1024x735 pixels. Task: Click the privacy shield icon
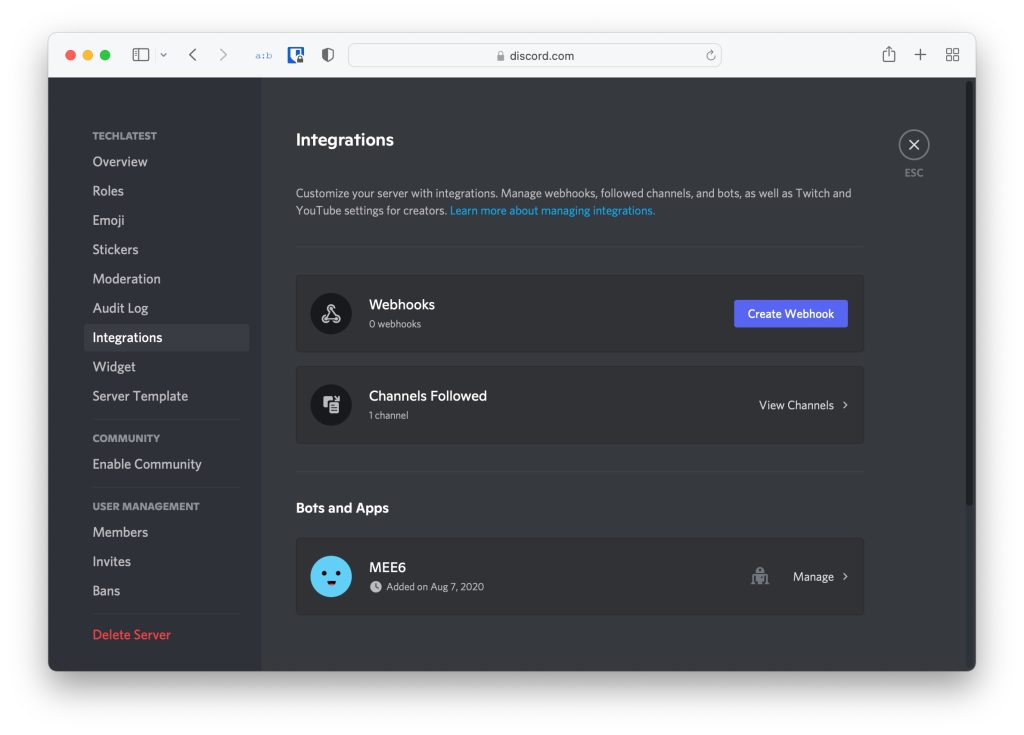[x=328, y=55]
